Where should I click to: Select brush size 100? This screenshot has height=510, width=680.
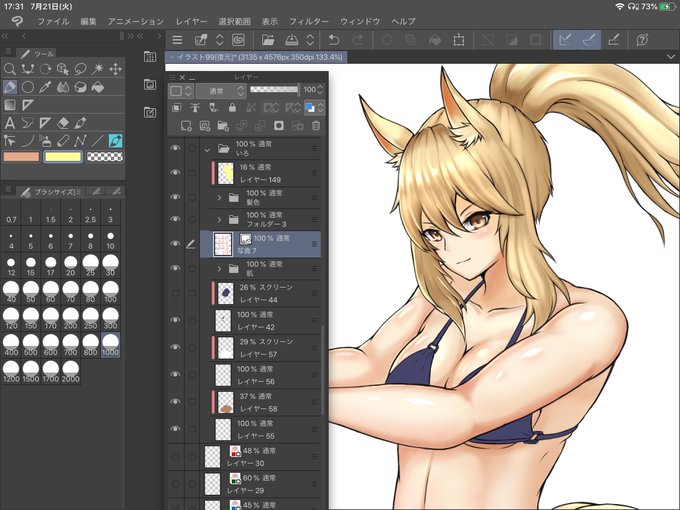point(110,292)
